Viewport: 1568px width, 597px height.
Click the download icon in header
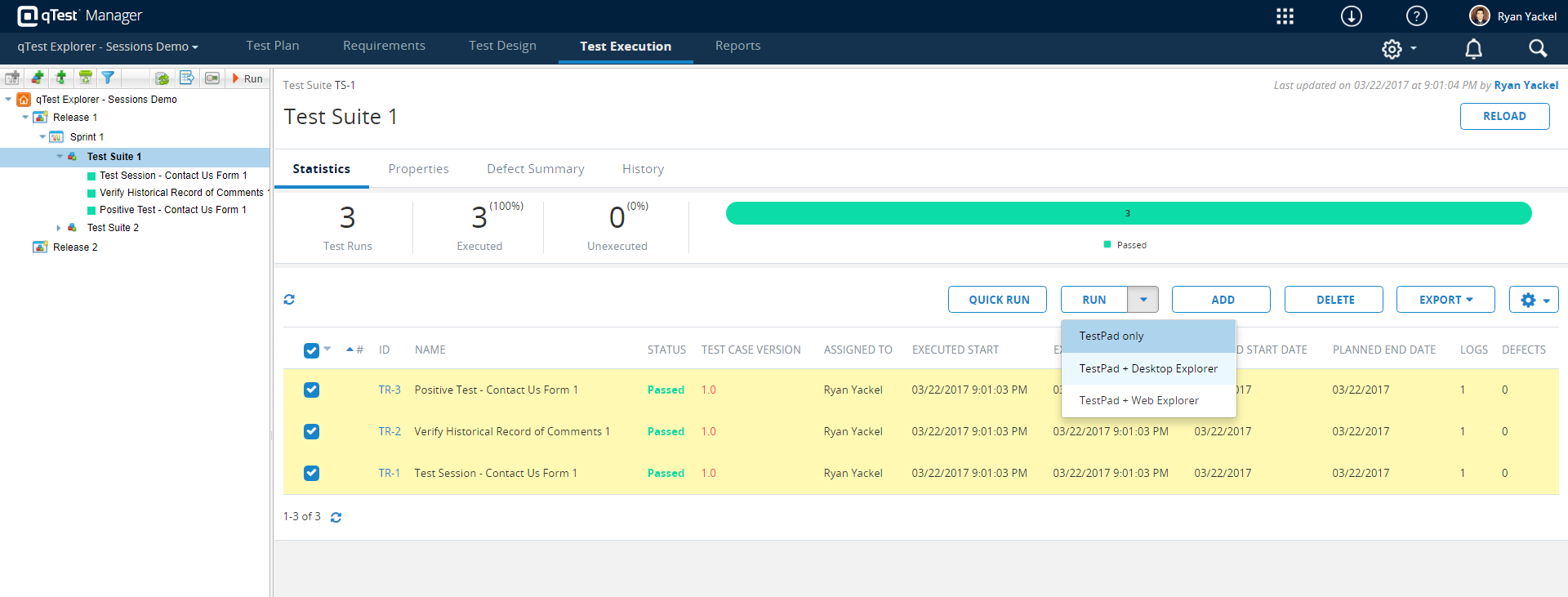click(x=1352, y=16)
